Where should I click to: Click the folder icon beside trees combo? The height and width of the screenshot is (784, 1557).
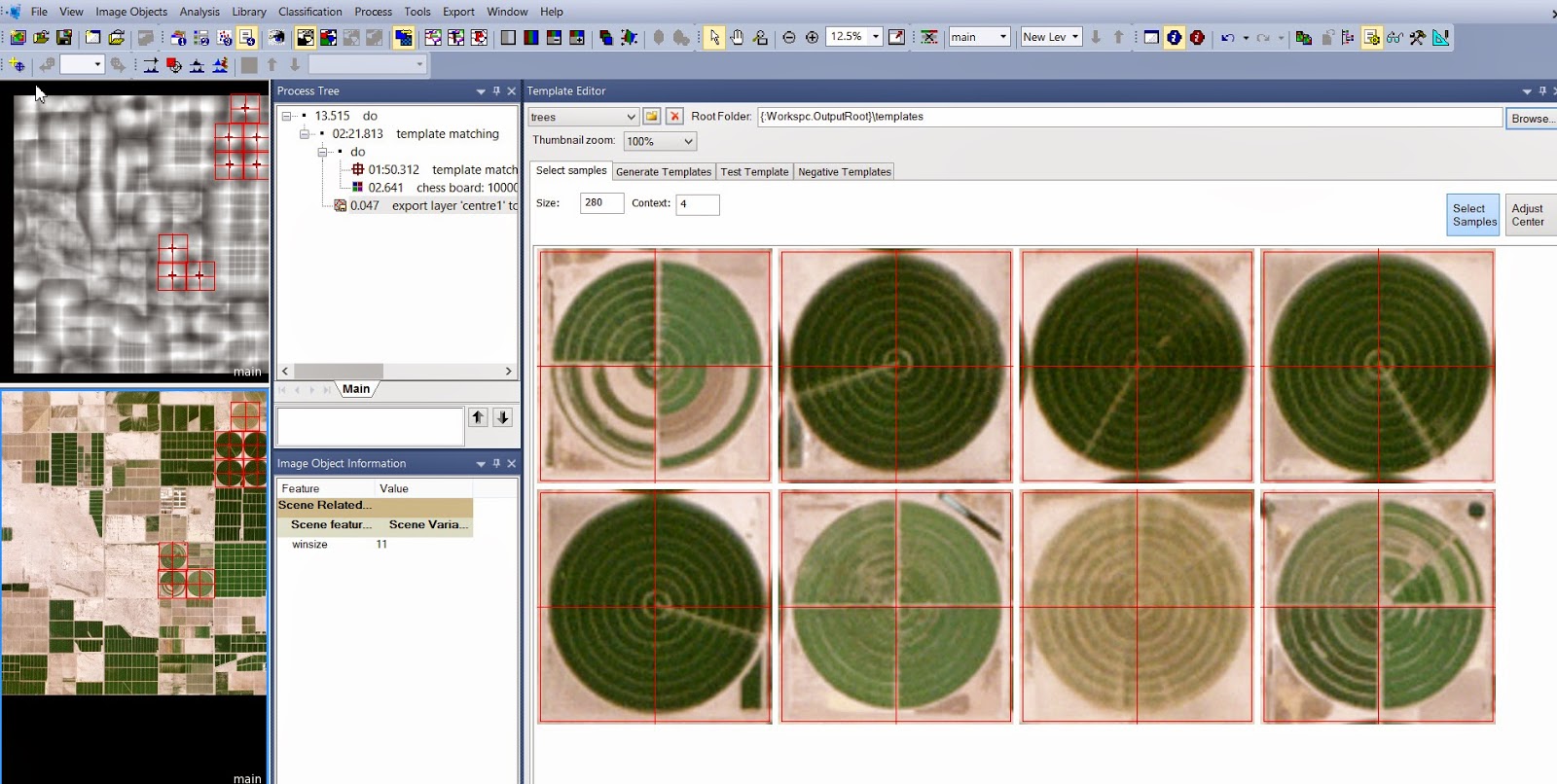click(652, 117)
